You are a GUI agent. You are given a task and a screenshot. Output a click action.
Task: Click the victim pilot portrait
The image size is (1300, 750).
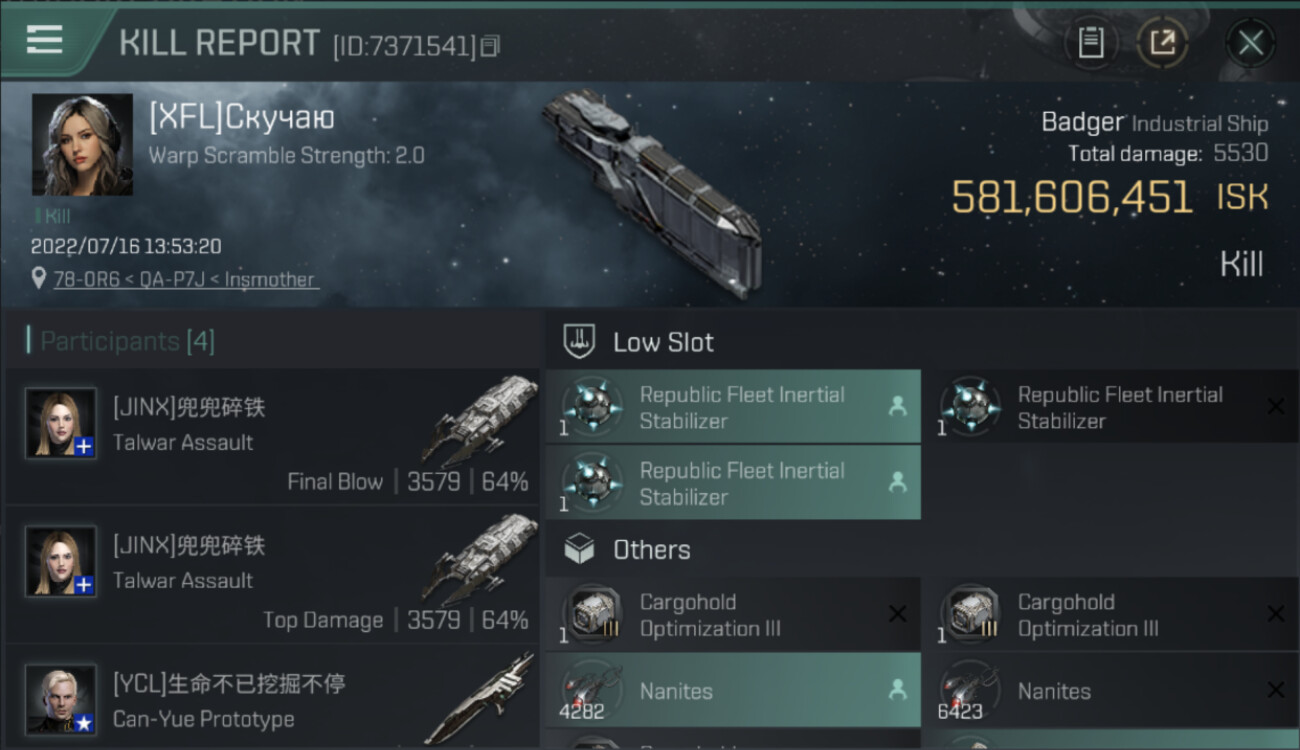[82, 145]
